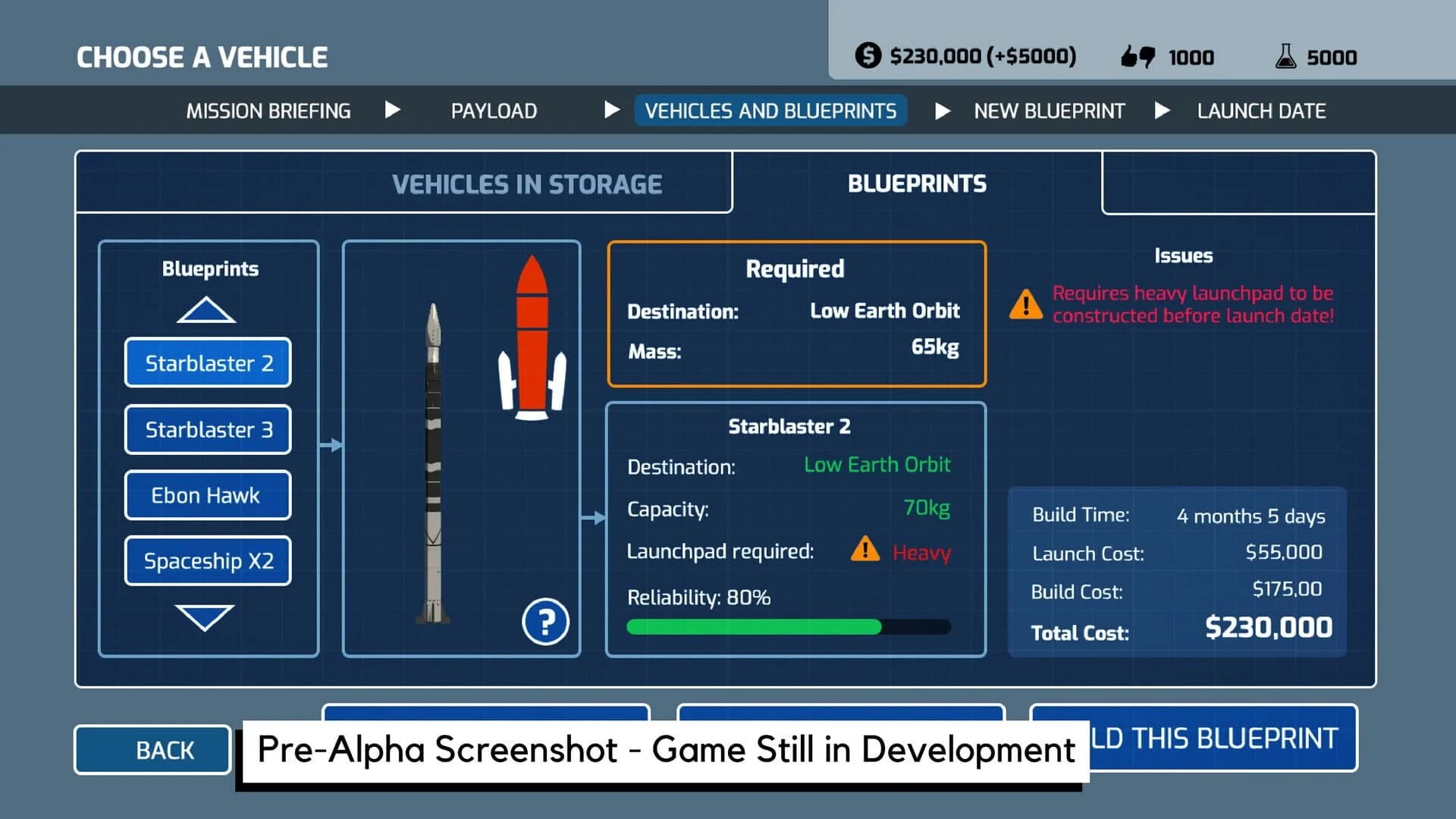1456x819 pixels.
Task: Select the Blueprints tab
Action: [x=918, y=183]
